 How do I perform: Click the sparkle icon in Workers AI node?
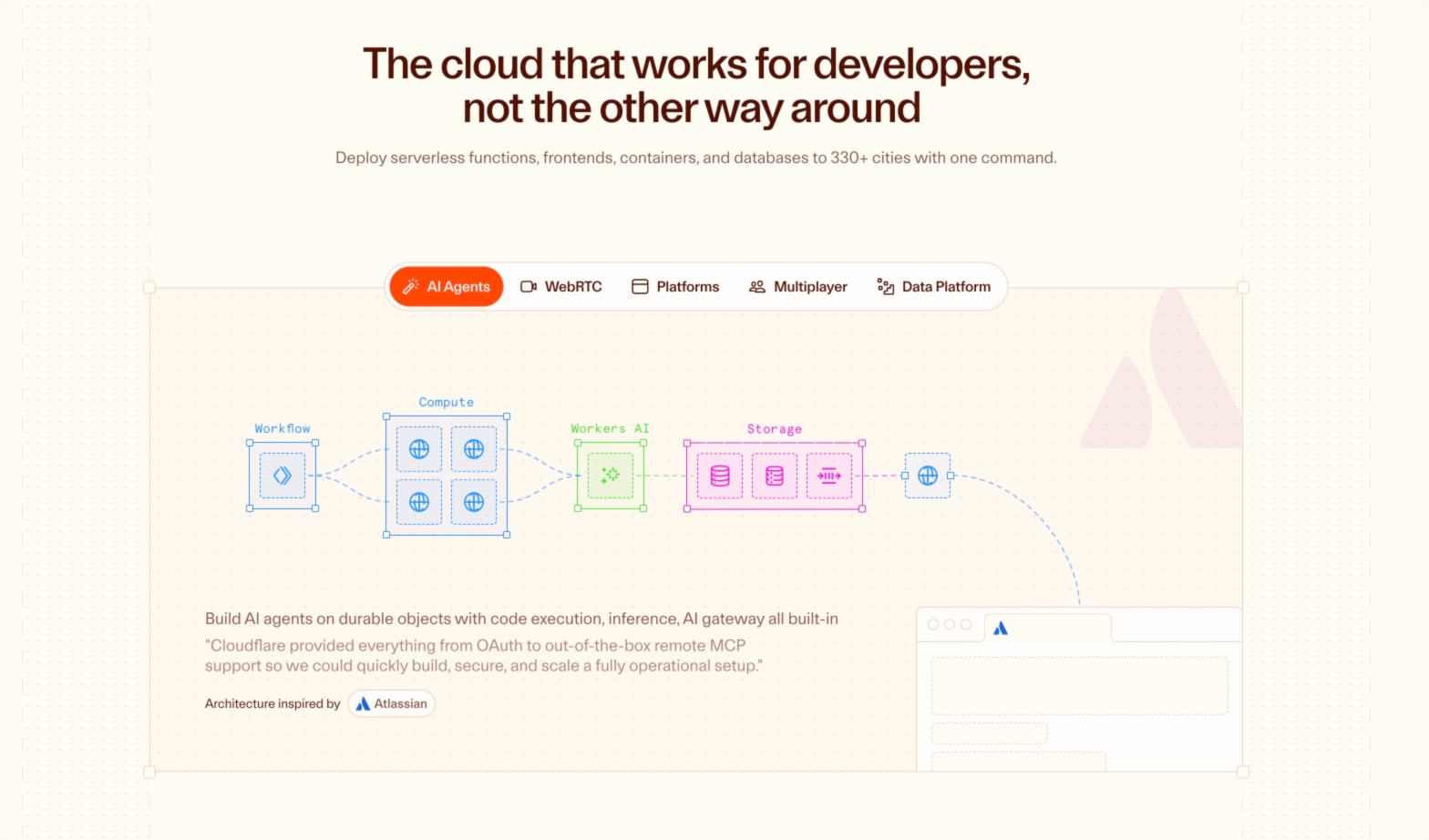pyautogui.click(x=611, y=476)
